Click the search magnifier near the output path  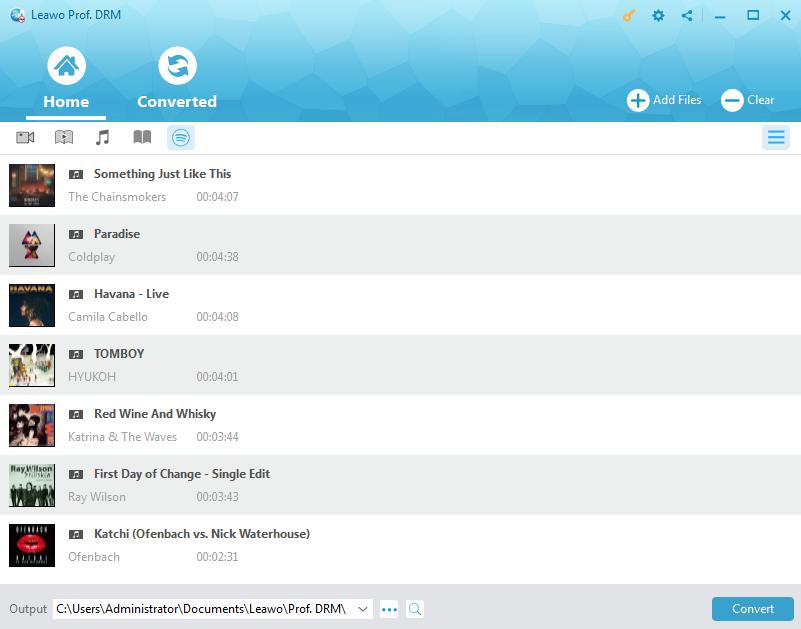(415, 608)
